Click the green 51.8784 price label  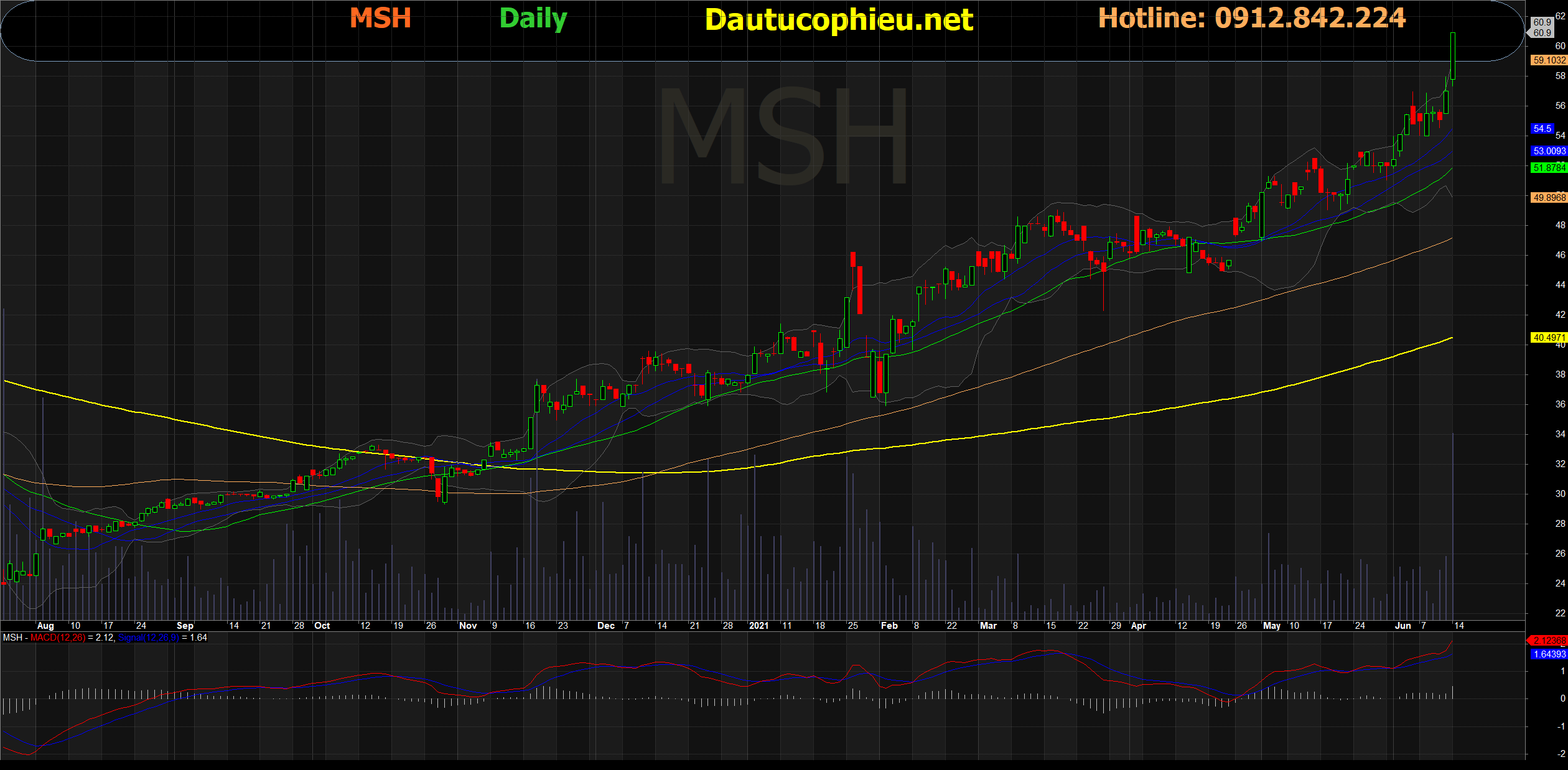1549,168
